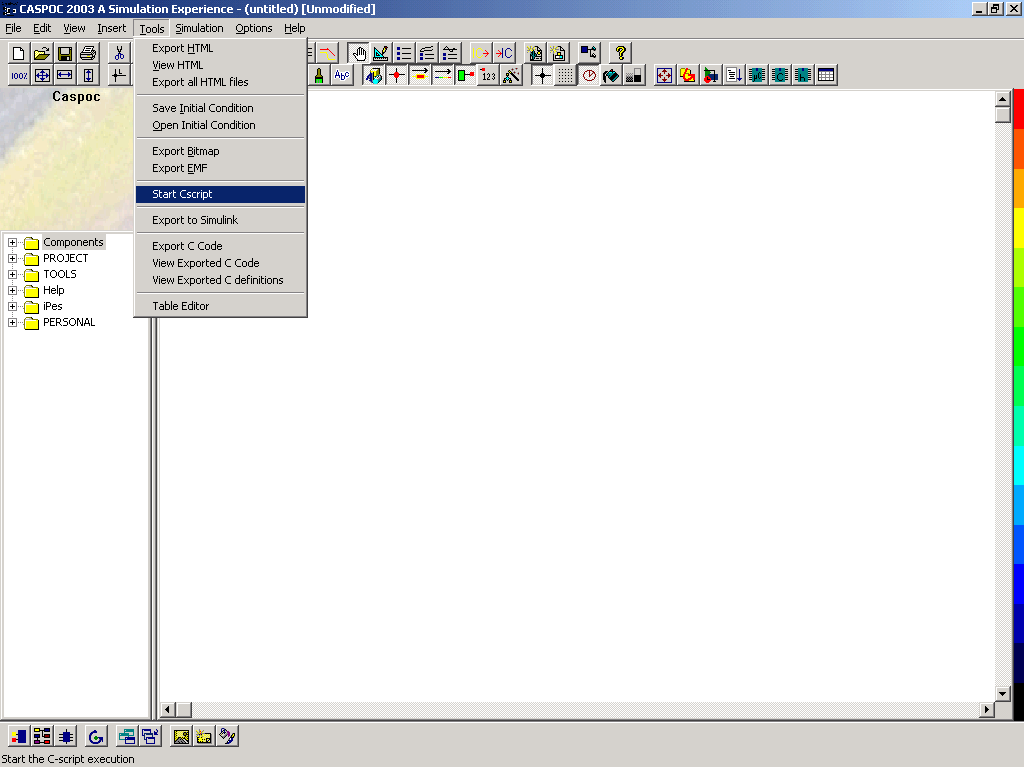Image resolution: width=1024 pixels, height=768 pixels.
Task: Open the table grid icon
Action: (825, 75)
